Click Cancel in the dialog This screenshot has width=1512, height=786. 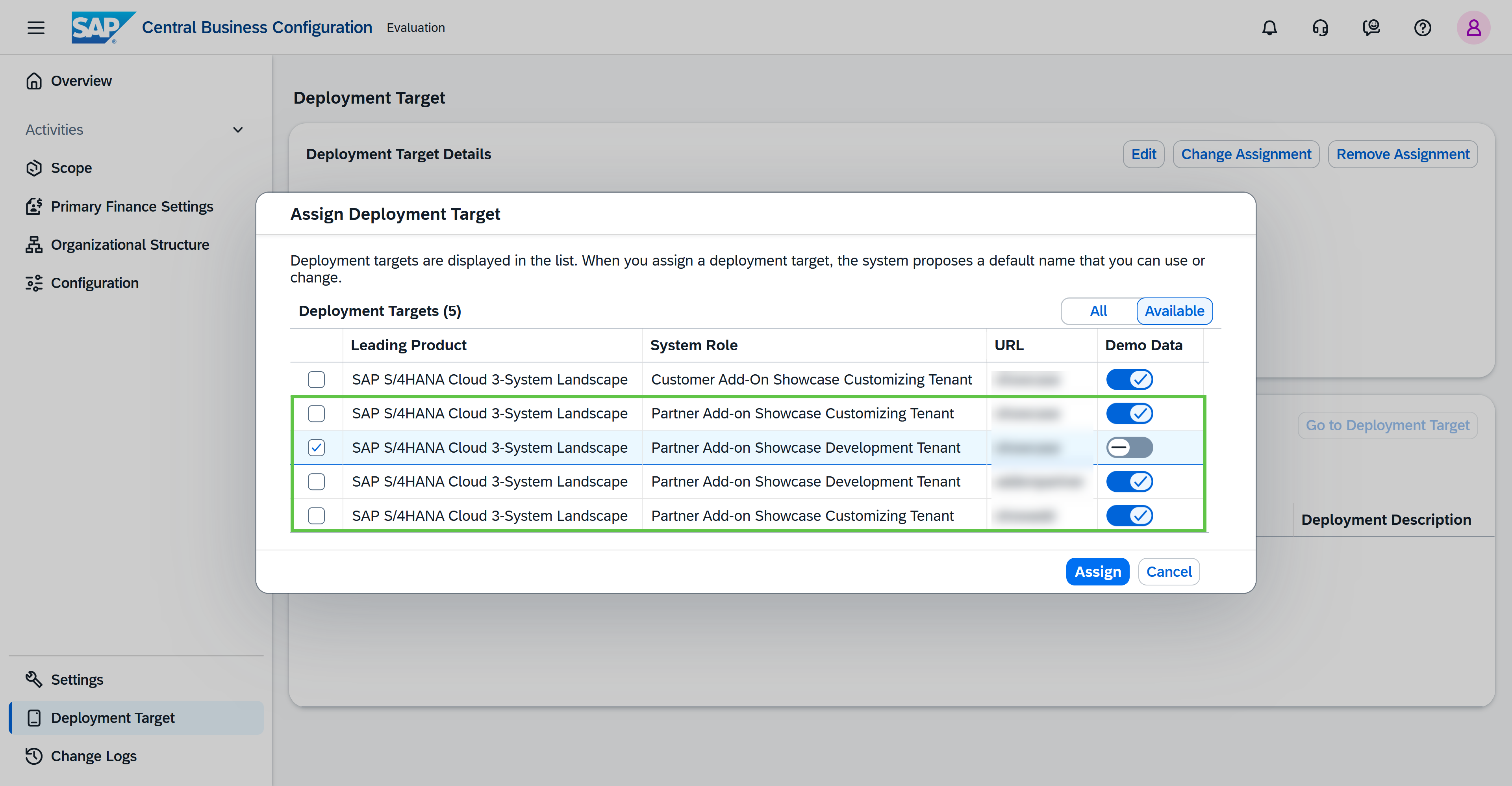[x=1169, y=572]
